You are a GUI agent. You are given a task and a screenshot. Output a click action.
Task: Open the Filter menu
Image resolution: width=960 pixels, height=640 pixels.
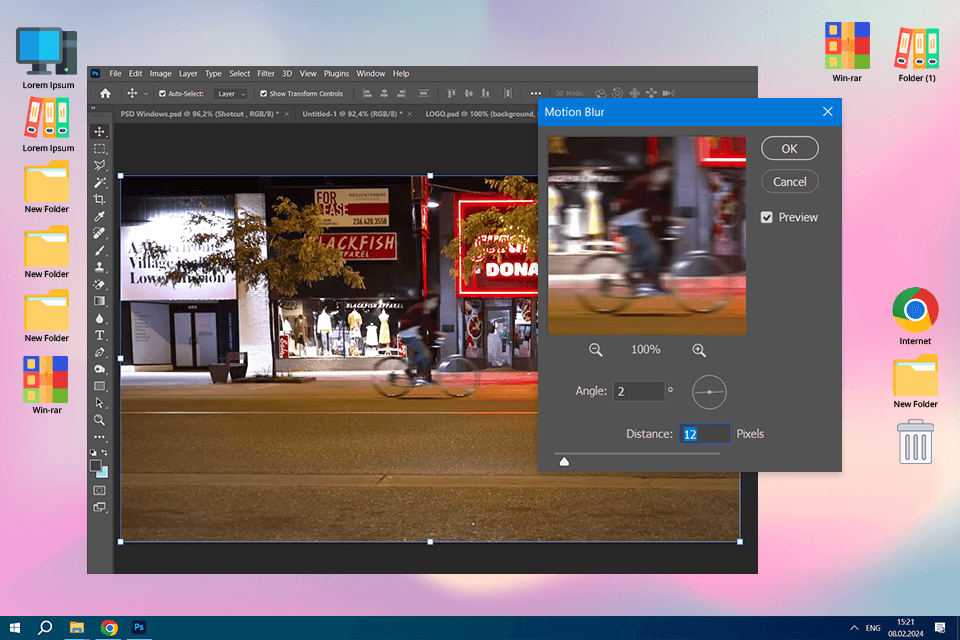[266, 73]
